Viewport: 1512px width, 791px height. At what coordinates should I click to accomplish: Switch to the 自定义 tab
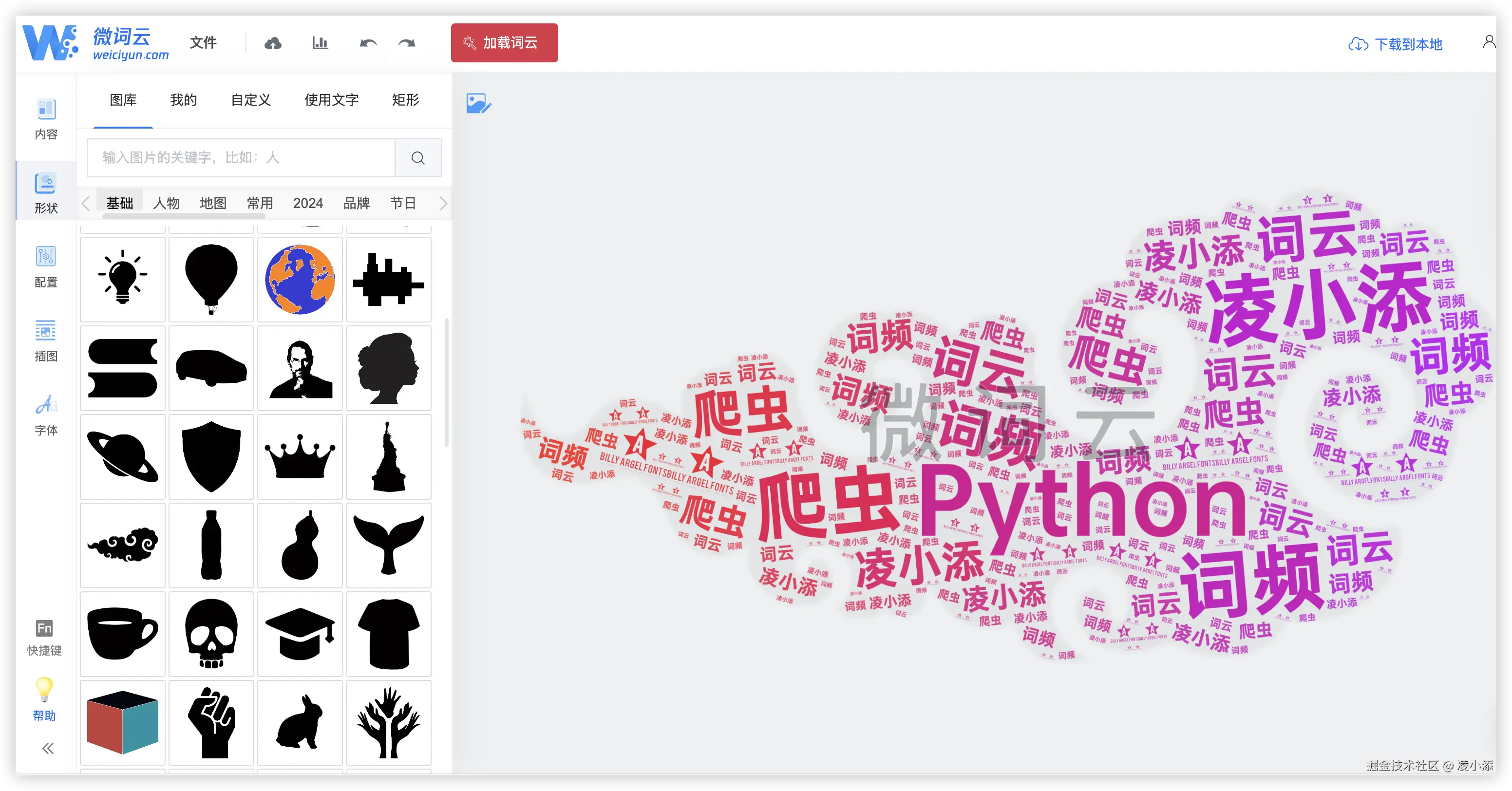(251, 100)
